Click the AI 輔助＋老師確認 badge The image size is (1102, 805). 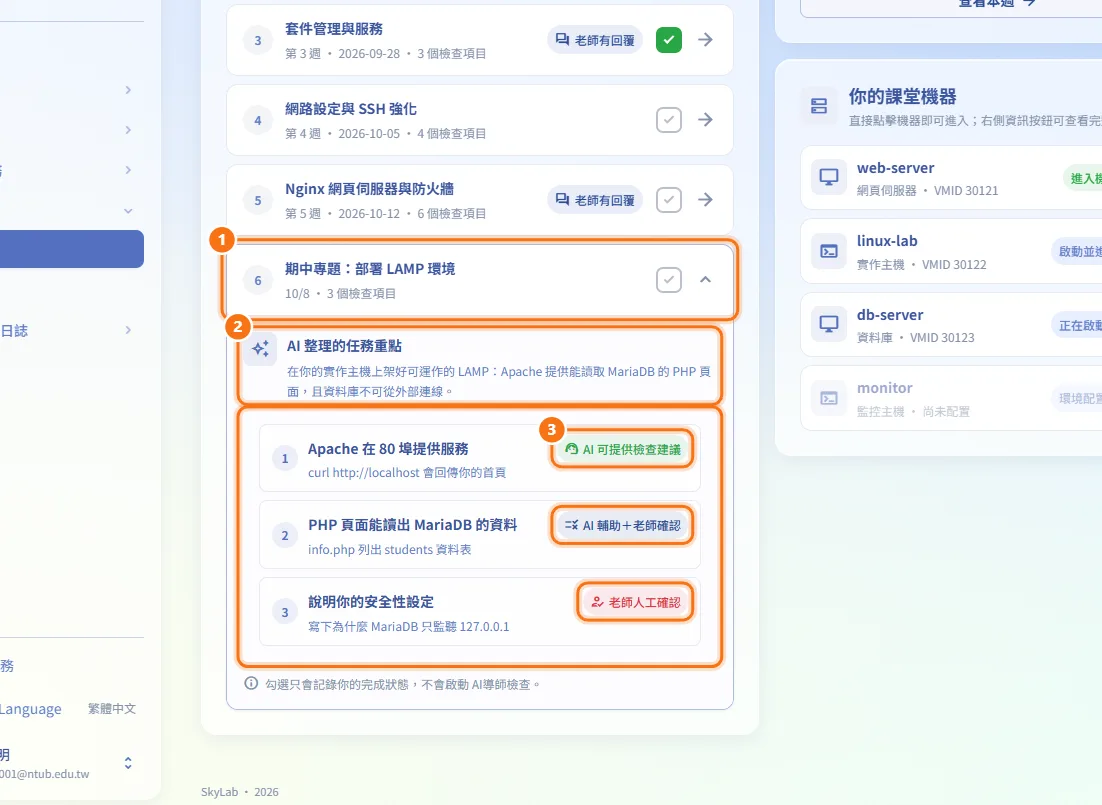coord(623,525)
